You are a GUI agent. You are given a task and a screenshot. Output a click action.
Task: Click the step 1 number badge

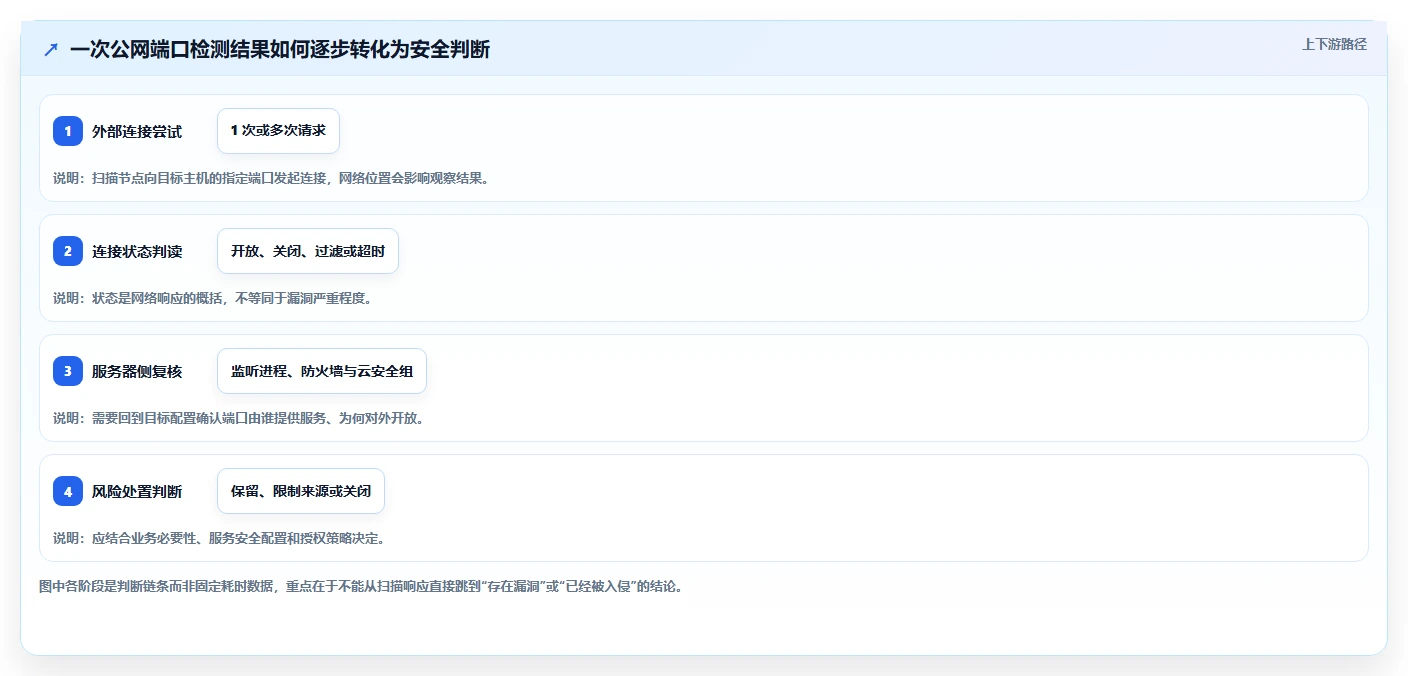(x=68, y=131)
